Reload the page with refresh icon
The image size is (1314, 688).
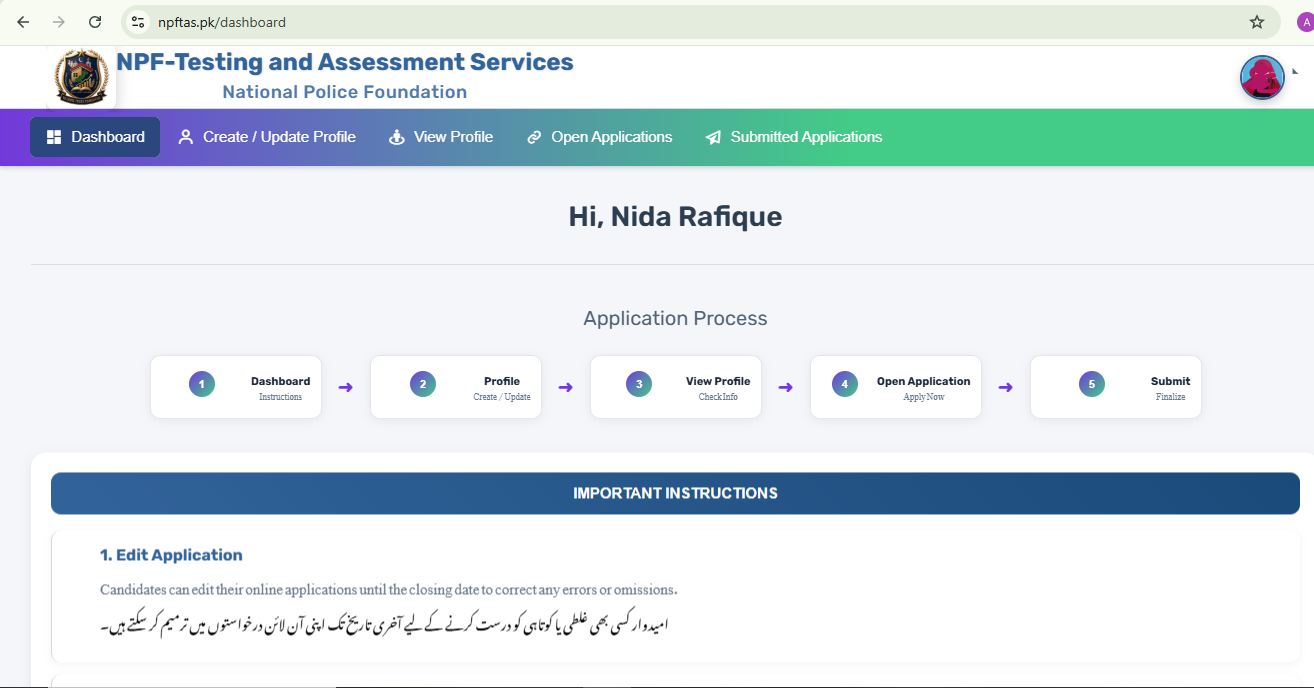pos(95,22)
